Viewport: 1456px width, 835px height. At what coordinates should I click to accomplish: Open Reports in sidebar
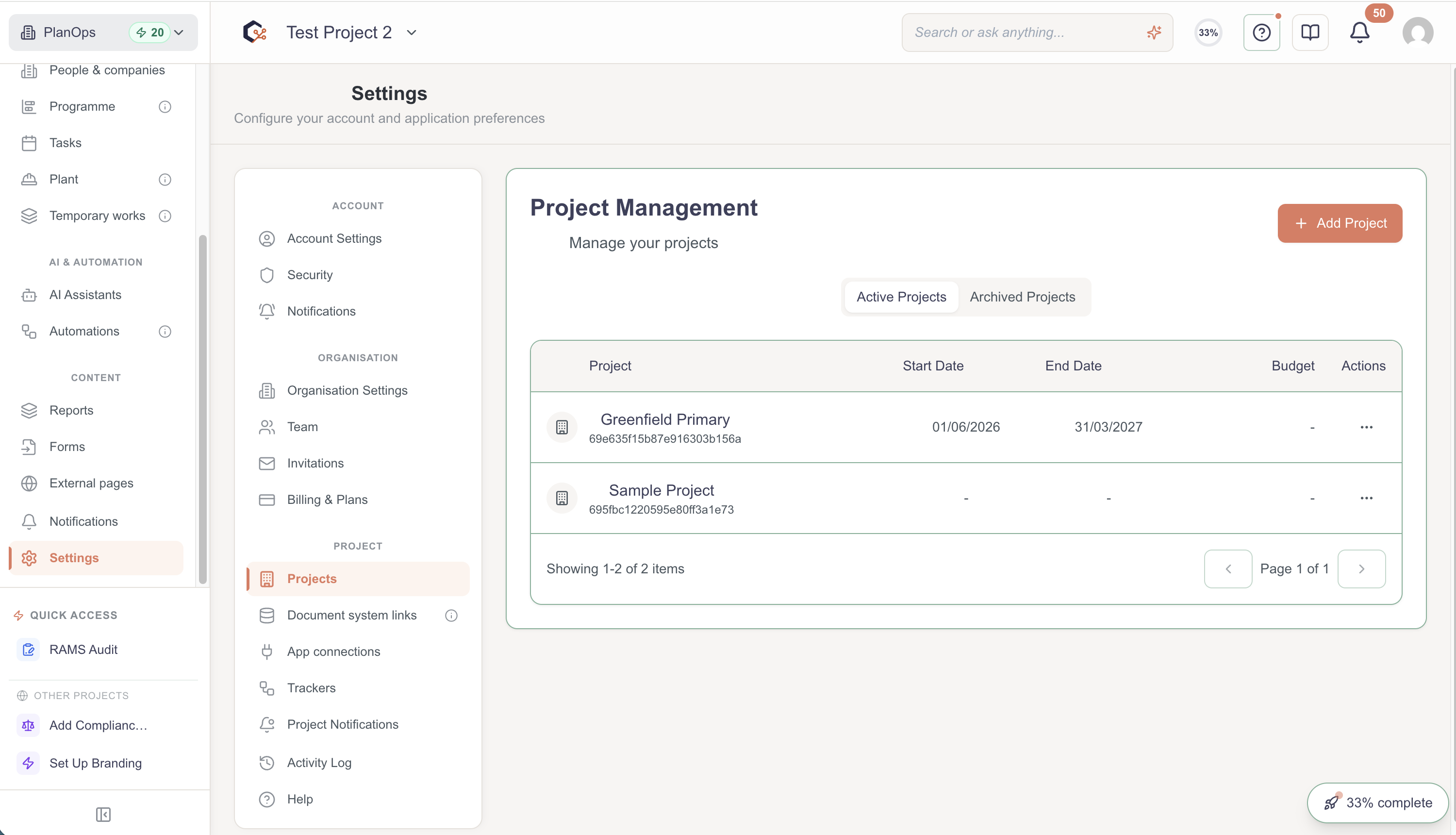coord(96,411)
